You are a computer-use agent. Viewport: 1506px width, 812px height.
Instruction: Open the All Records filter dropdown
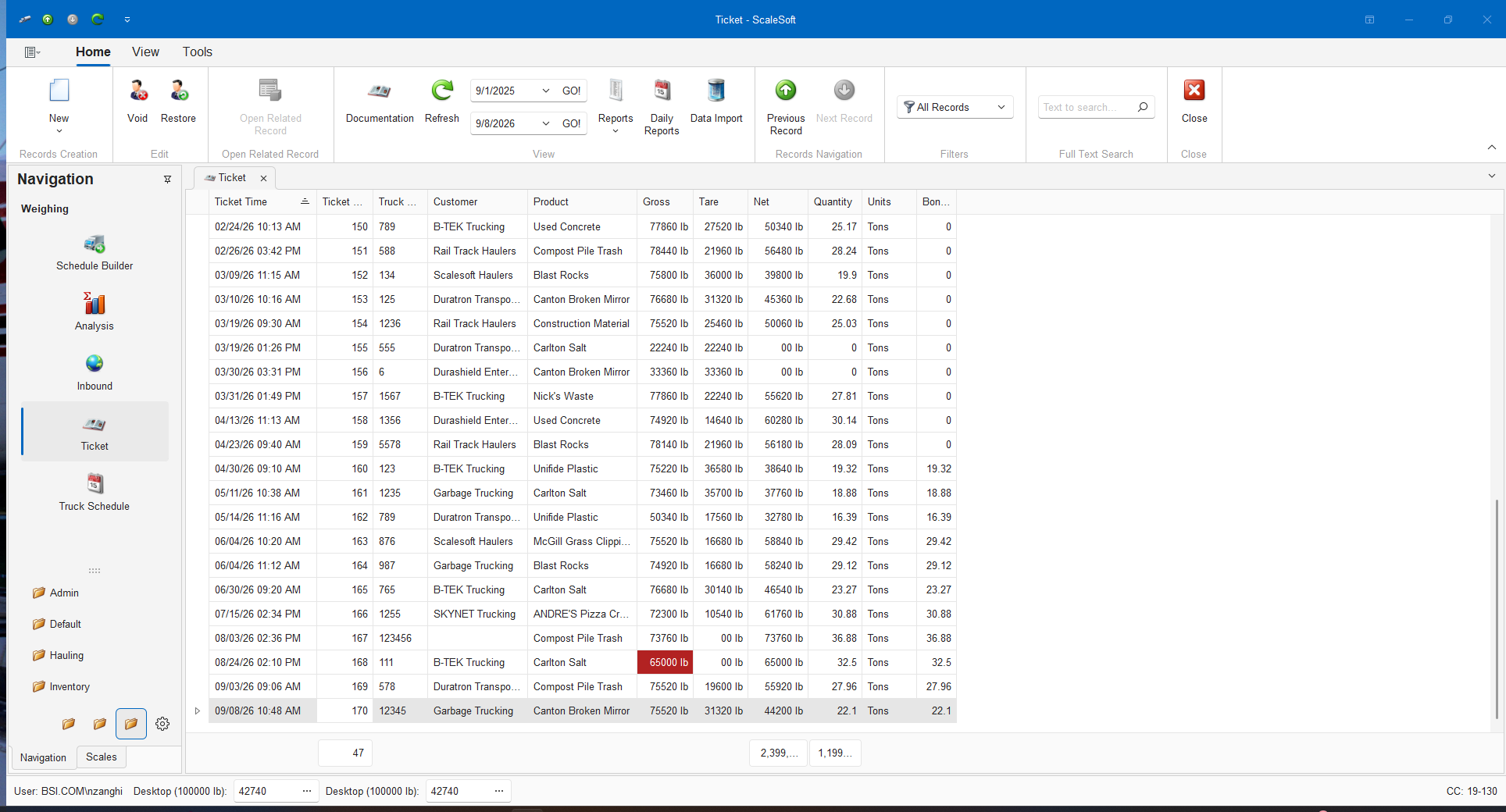(x=955, y=107)
